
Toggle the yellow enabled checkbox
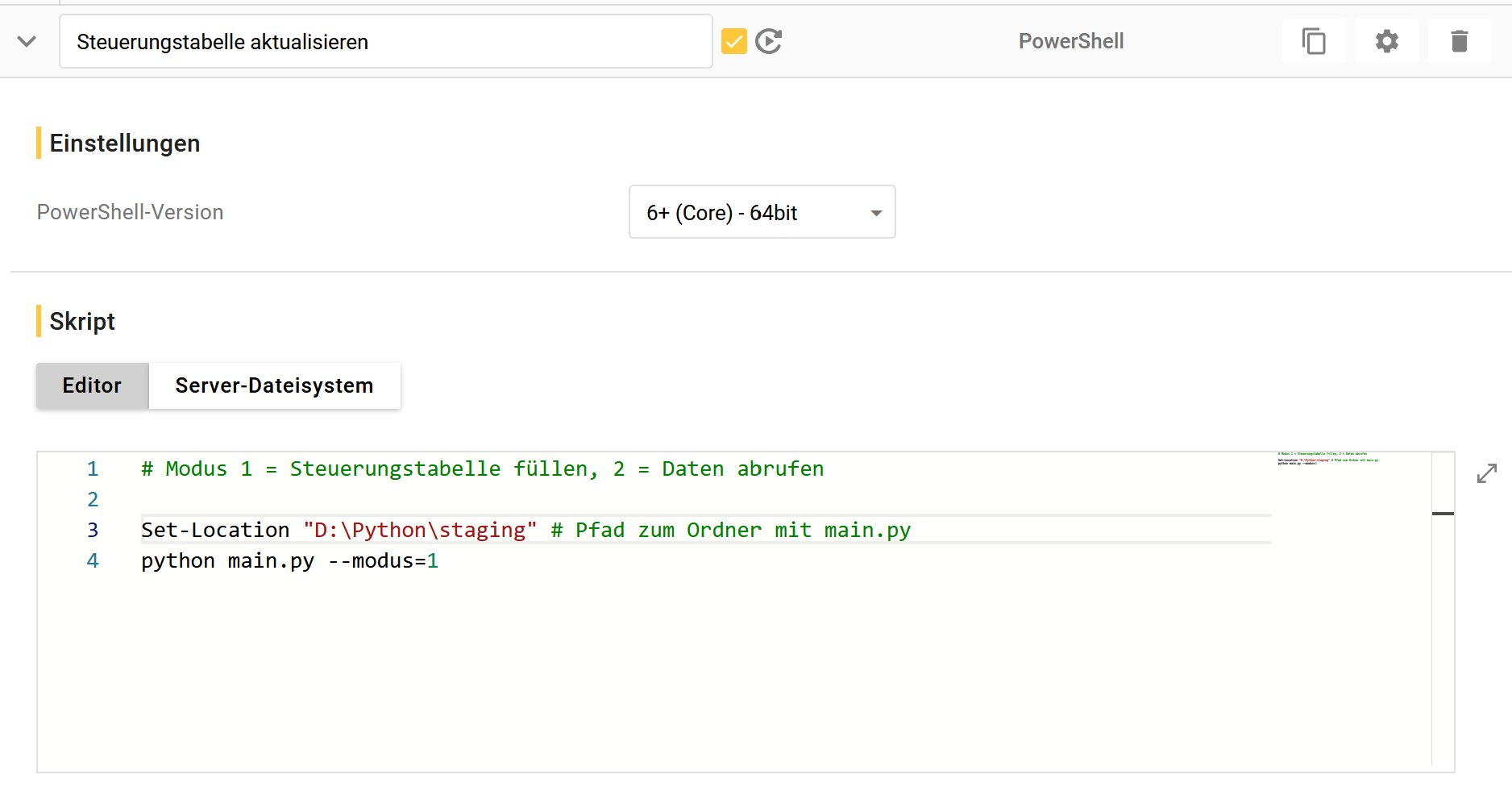734,41
